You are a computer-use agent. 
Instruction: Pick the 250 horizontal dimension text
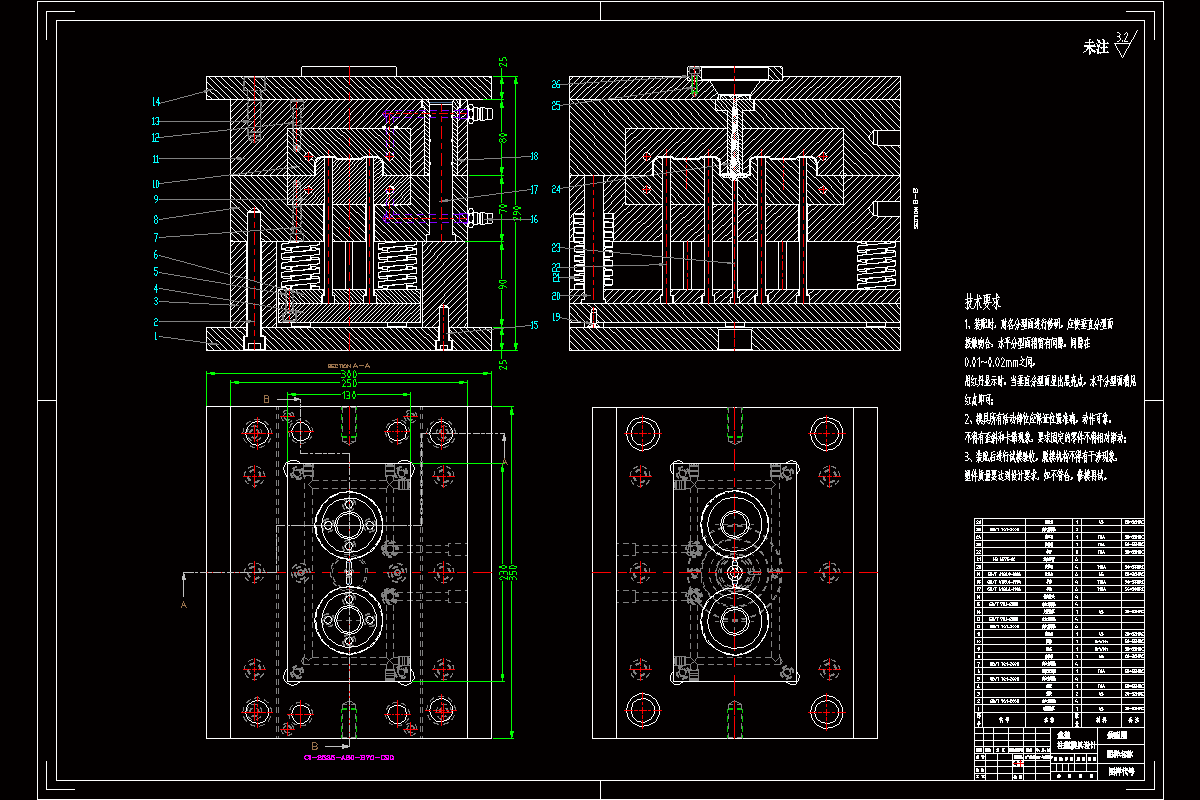(348, 384)
